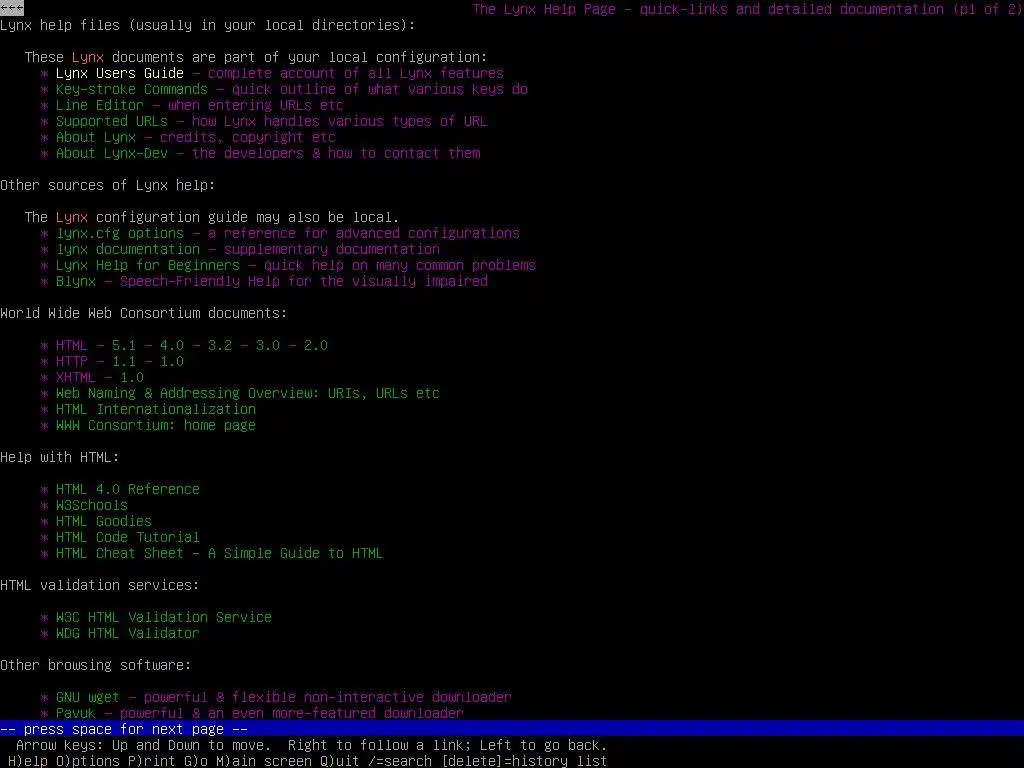The width and height of the screenshot is (1024, 768).
Task: Follow the Key-stroke Commands link
Action: click(131, 89)
